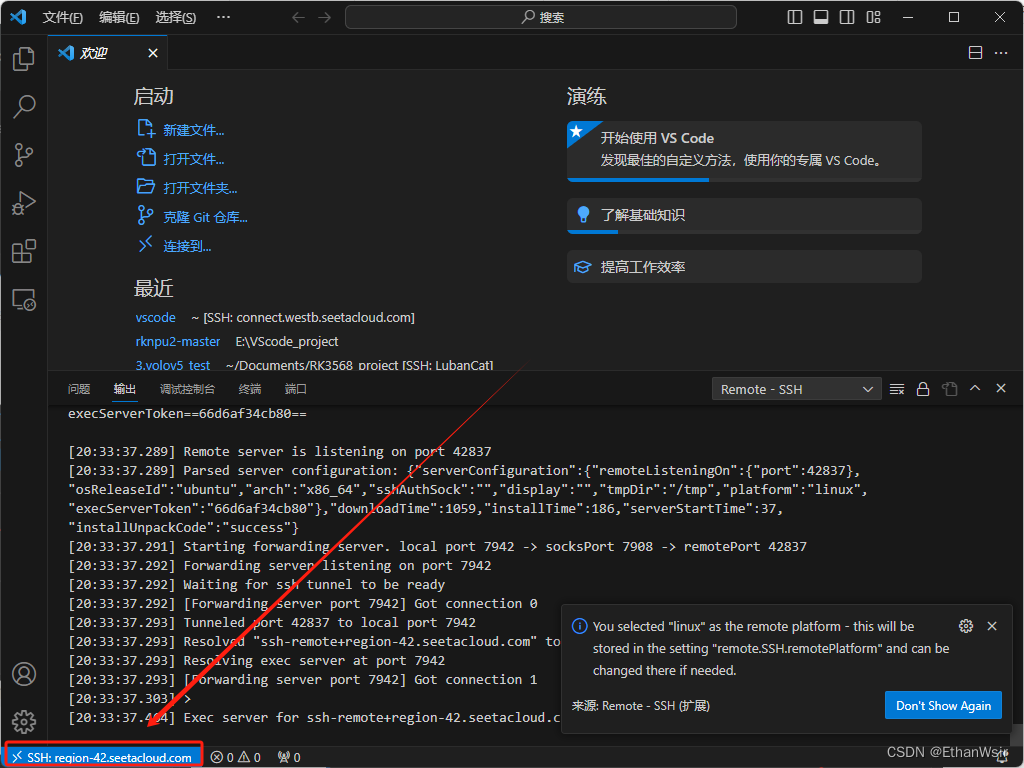Viewport: 1024px width, 768px height.
Task: Open editor more actions menu
Action: [1000, 53]
